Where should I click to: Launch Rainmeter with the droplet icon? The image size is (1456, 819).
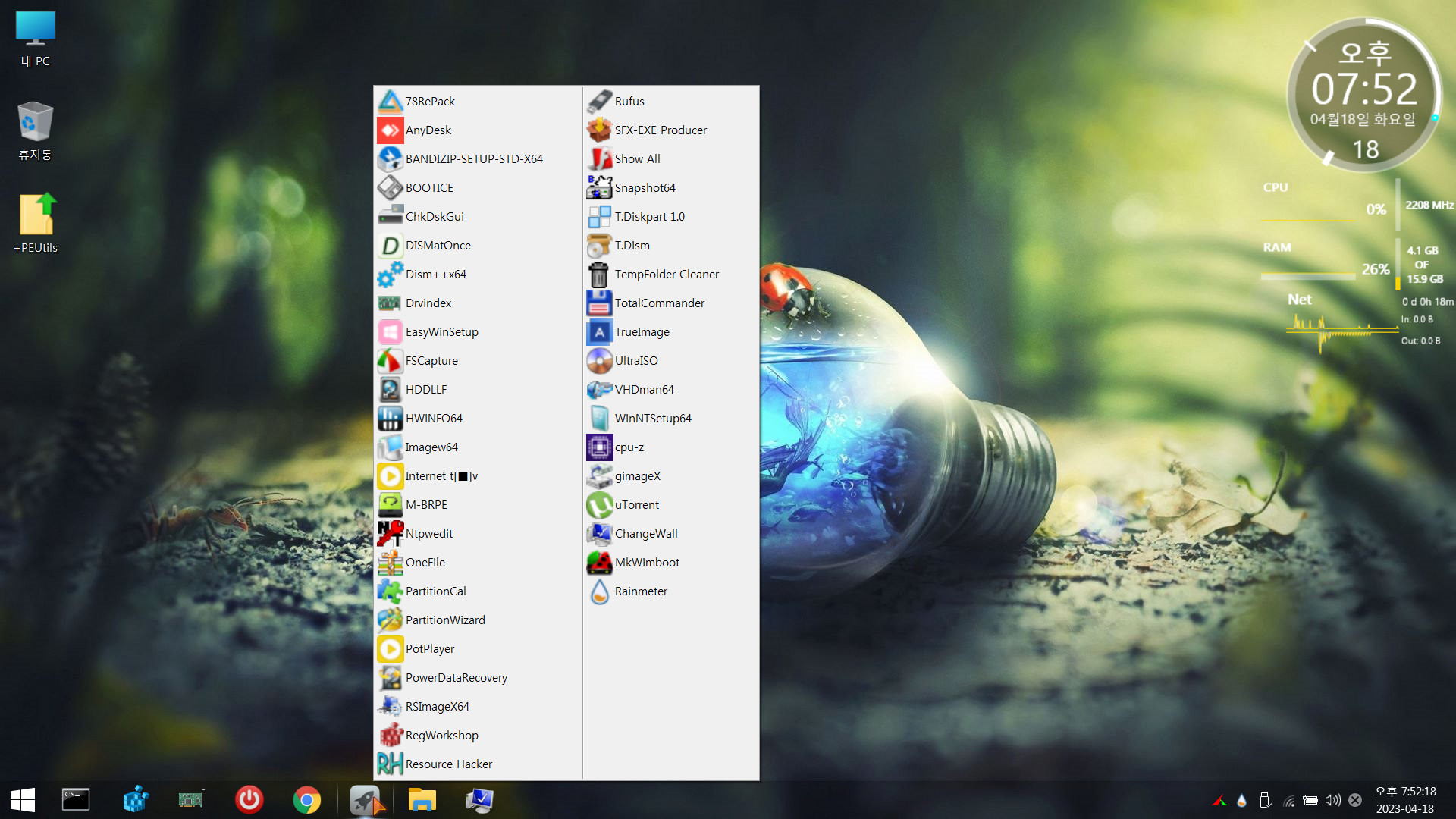[599, 591]
